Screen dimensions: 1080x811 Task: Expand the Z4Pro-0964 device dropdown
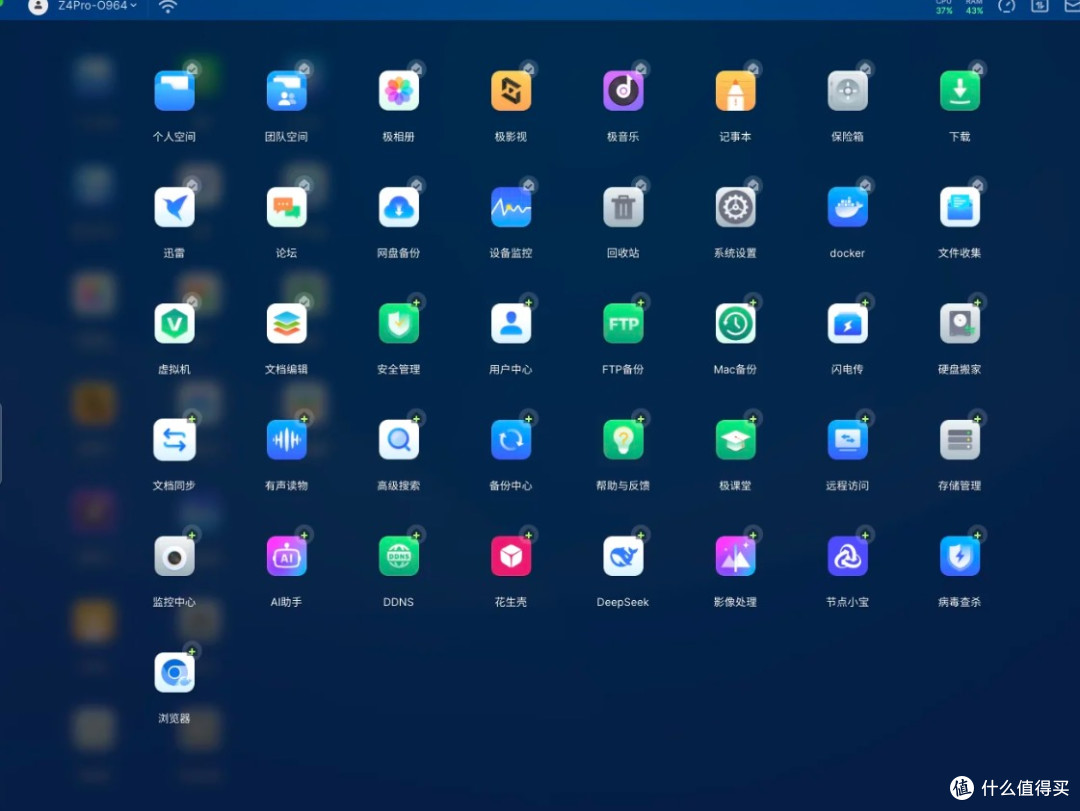(x=97, y=6)
